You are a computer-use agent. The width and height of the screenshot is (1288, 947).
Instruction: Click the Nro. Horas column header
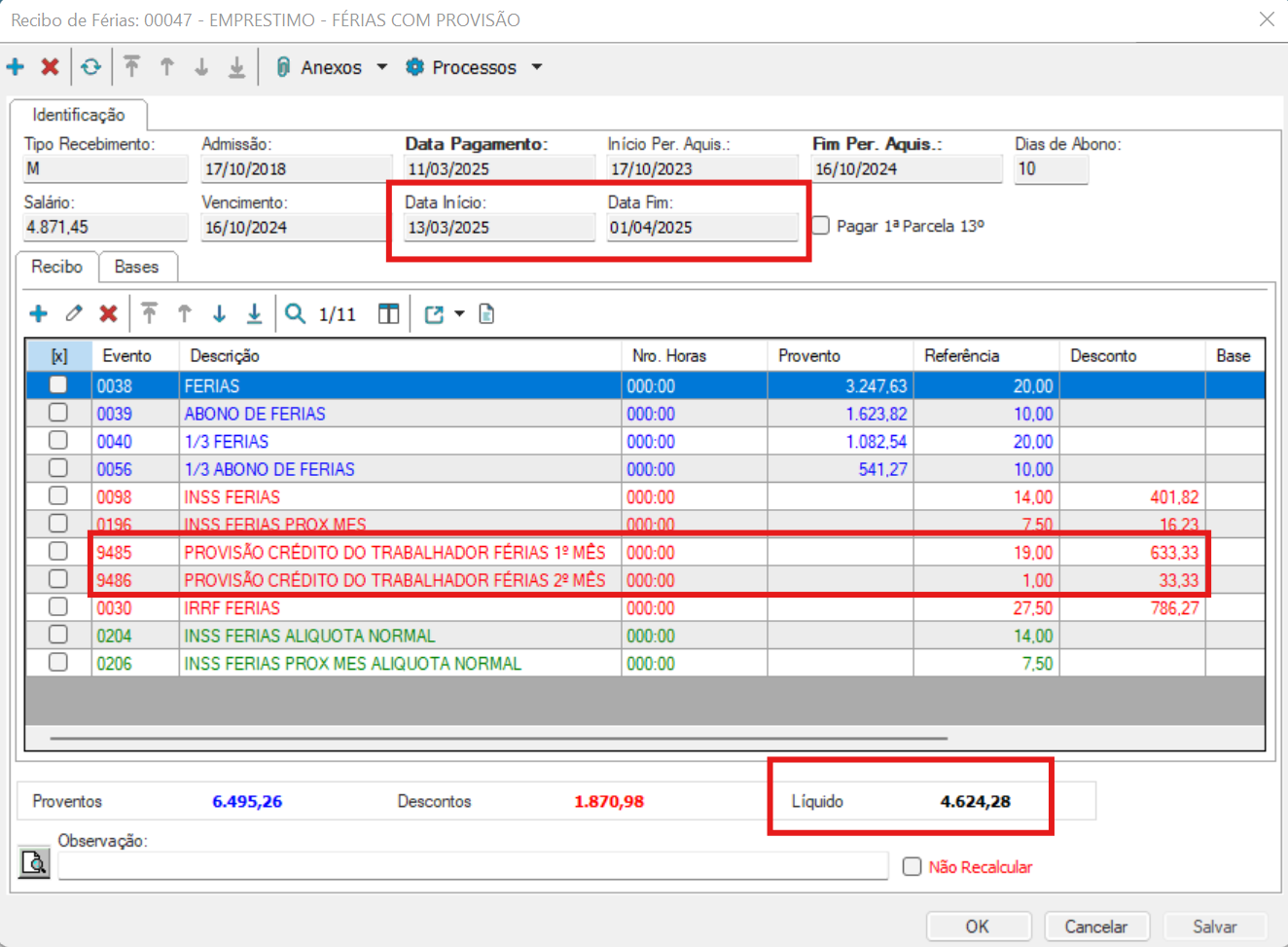pyautogui.click(x=695, y=355)
